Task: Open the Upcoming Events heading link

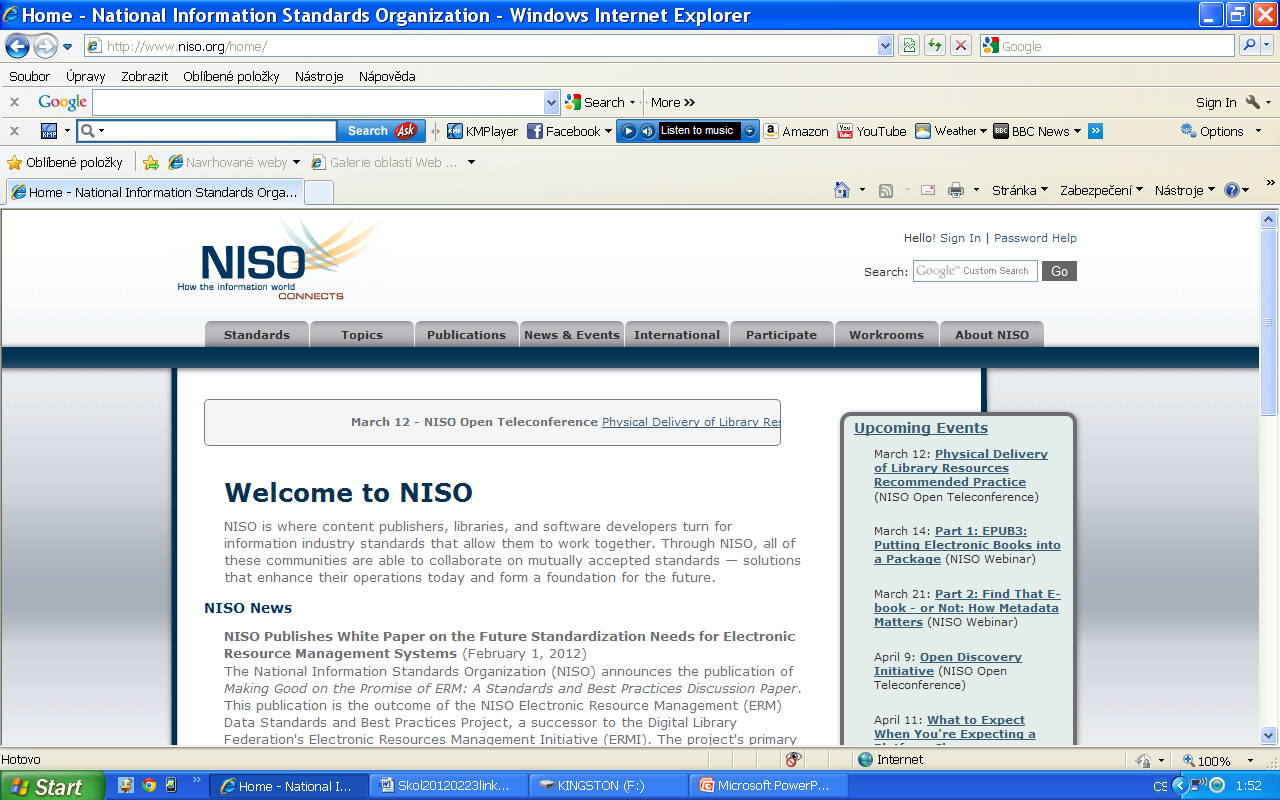Action: (921, 428)
